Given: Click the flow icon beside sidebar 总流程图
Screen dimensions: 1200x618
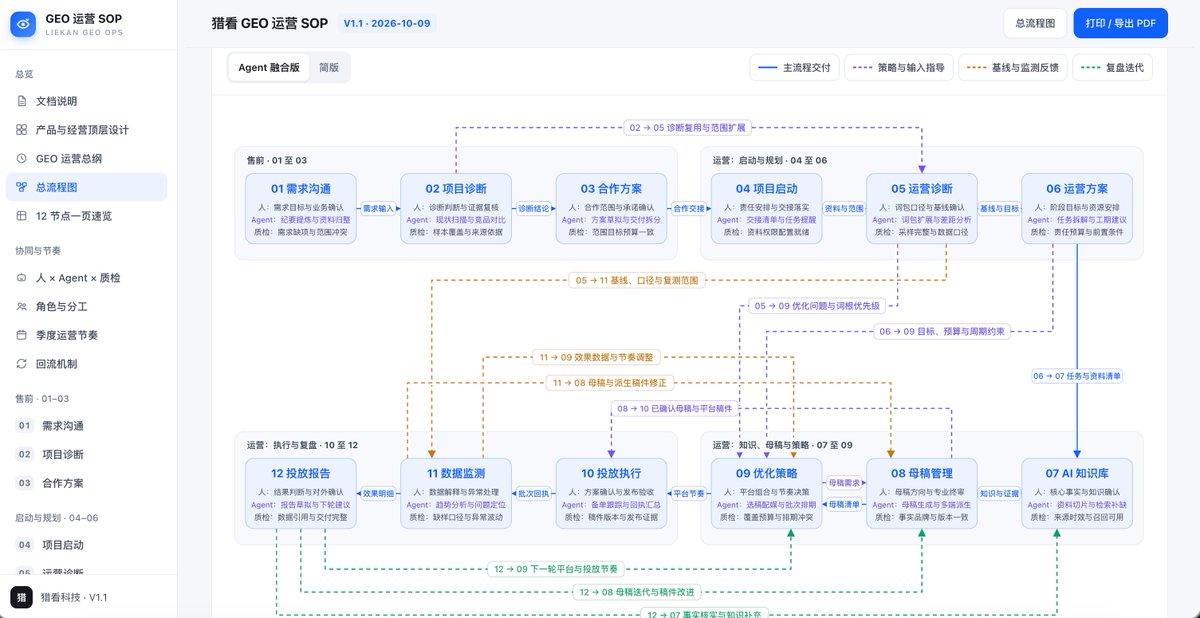Looking at the screenshot, I should (x=22, y=187).
